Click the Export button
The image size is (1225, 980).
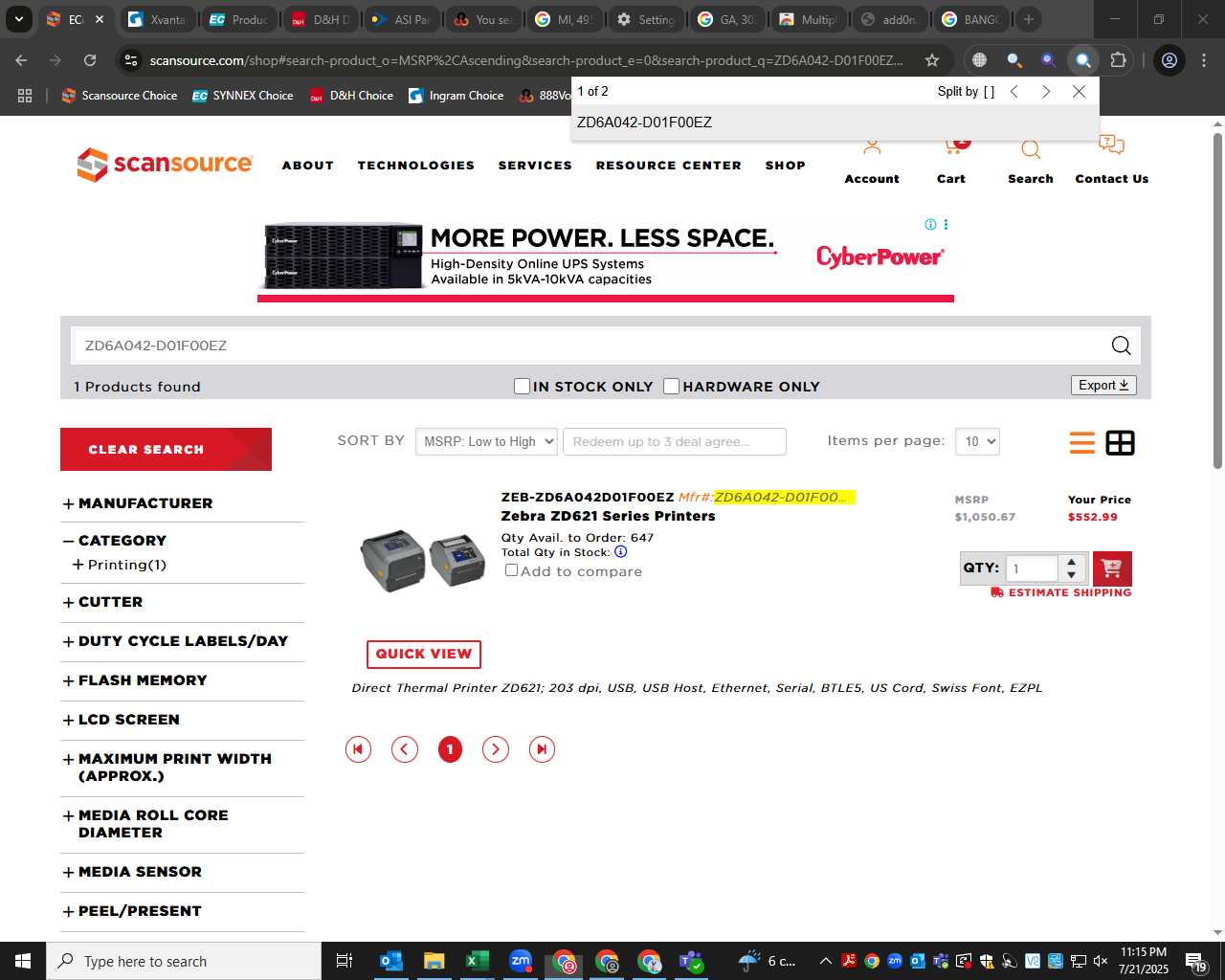point(1103,385)
